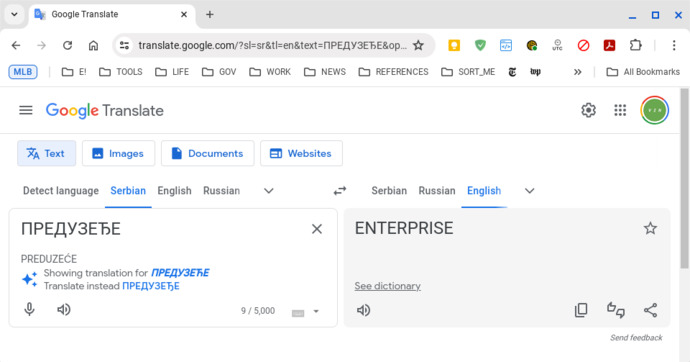Open the red blocked-circle extension
This screenshot has height=362, width=690.
click(x=584, y=45)
